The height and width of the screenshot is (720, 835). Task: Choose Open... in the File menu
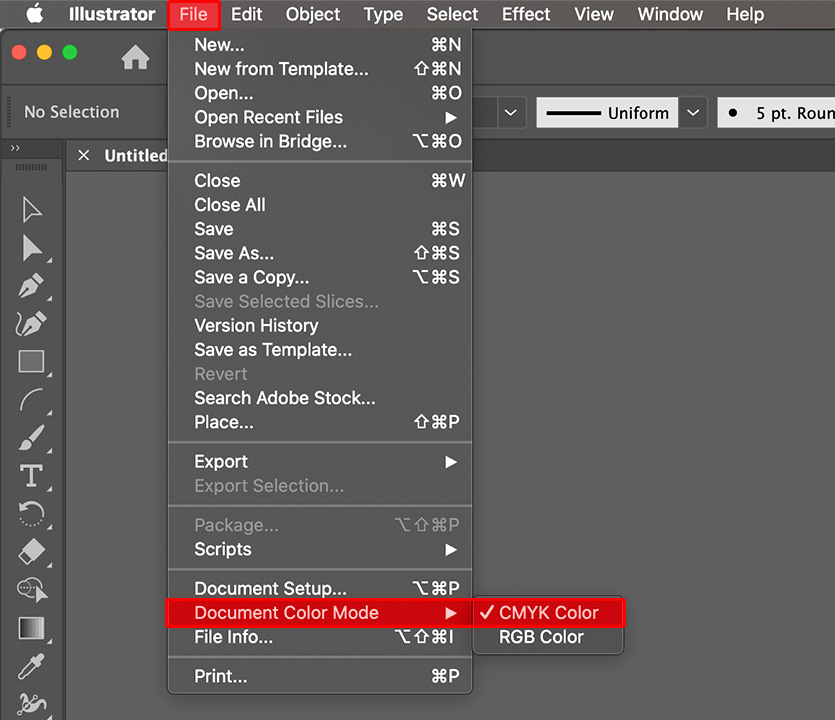click(320, 93)
